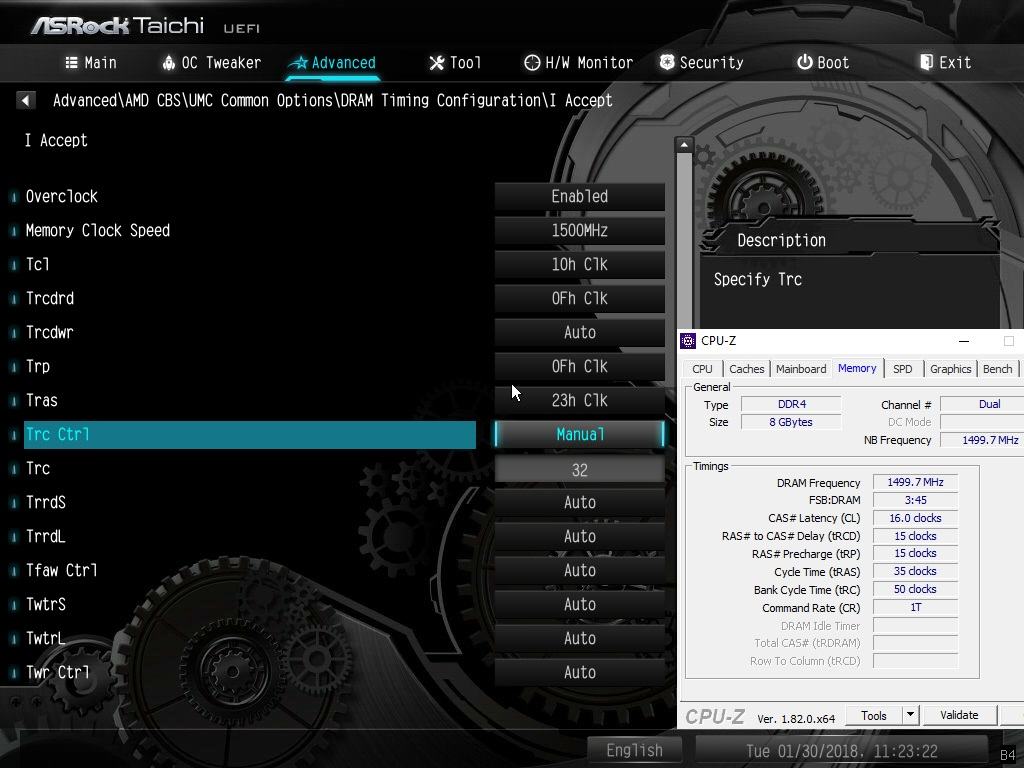Open the Trcdrd 0Fh Clk dropdown
This screenshot has width=1024, height=768.
point(580,298)
